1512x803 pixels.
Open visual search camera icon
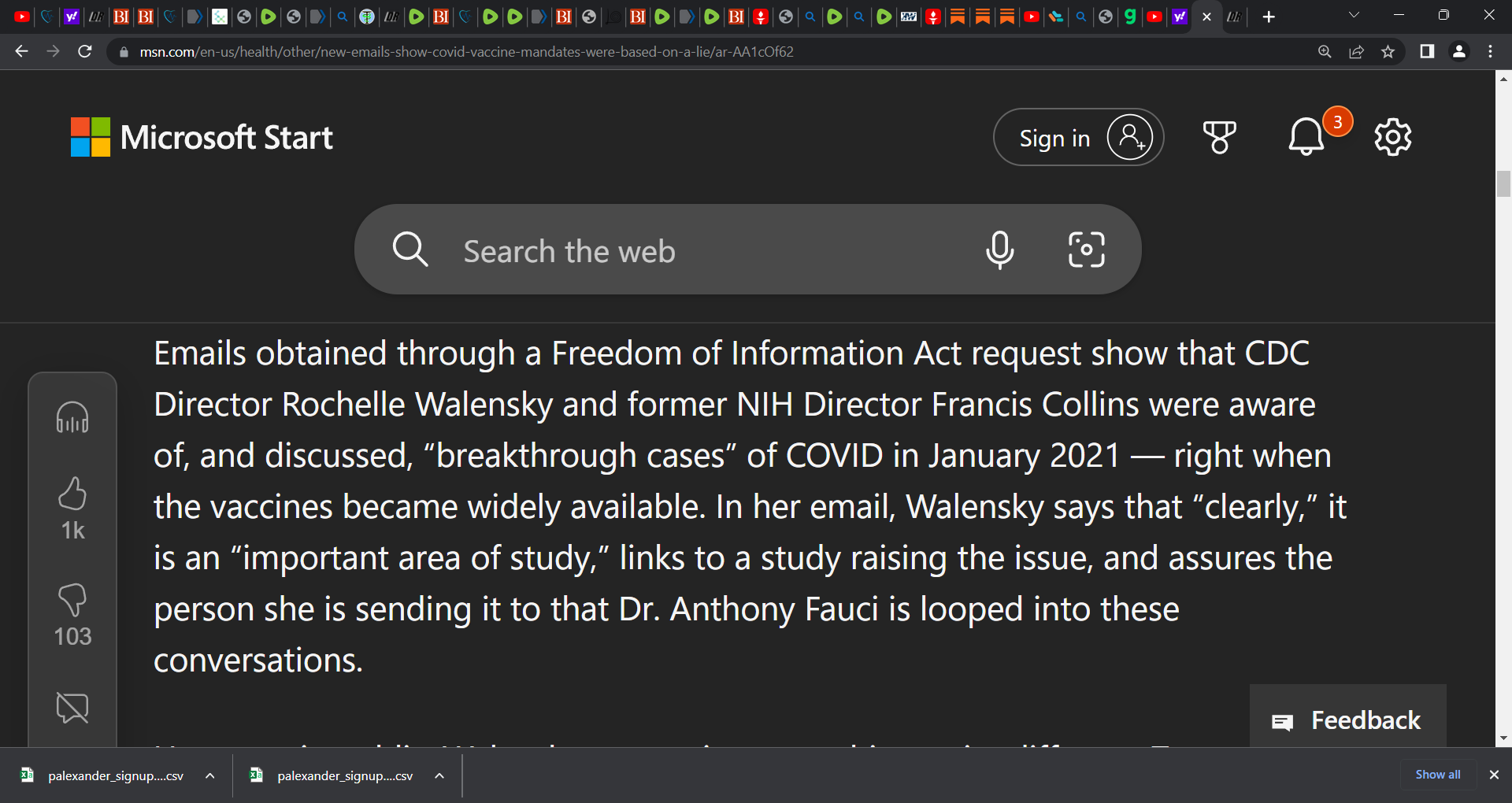1086,250
